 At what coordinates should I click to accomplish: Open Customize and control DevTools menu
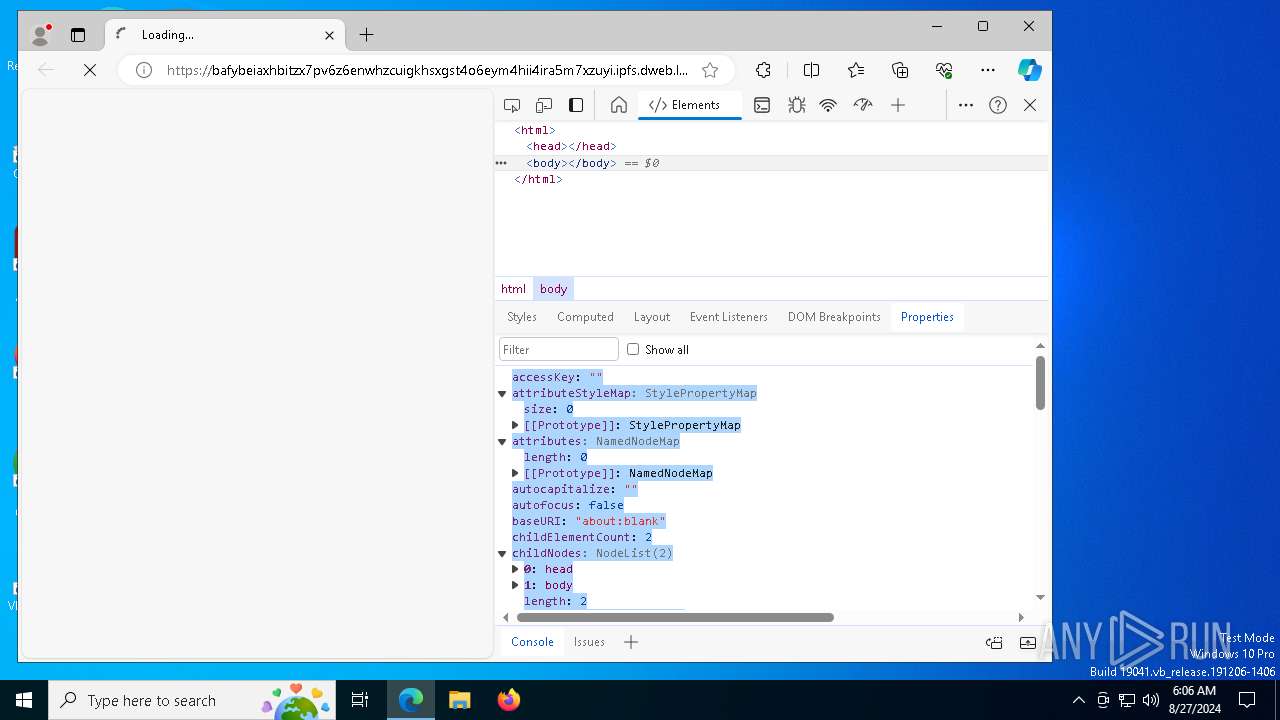(x=966, y=105)
